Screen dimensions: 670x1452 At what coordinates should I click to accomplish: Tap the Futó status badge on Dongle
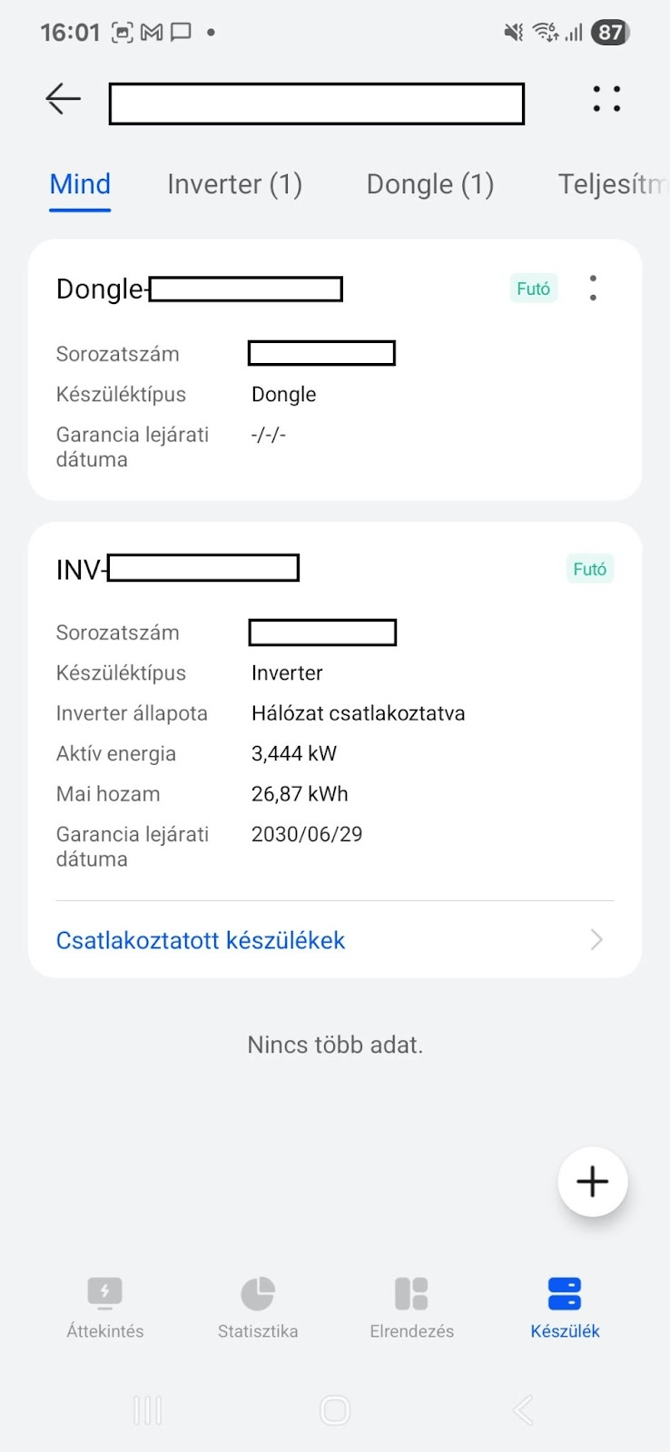tap(533, 289)
